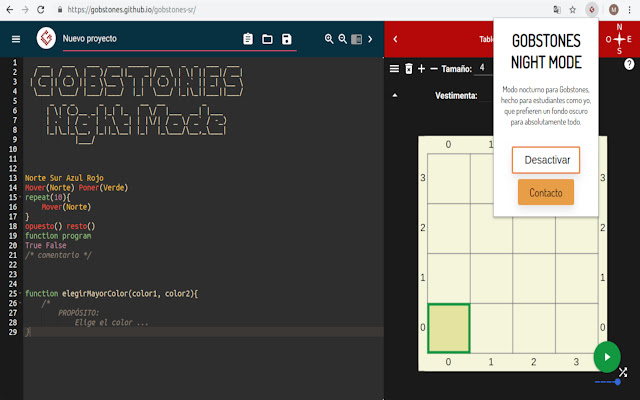Click the shuffle random board icon

[x=623, y=372]
